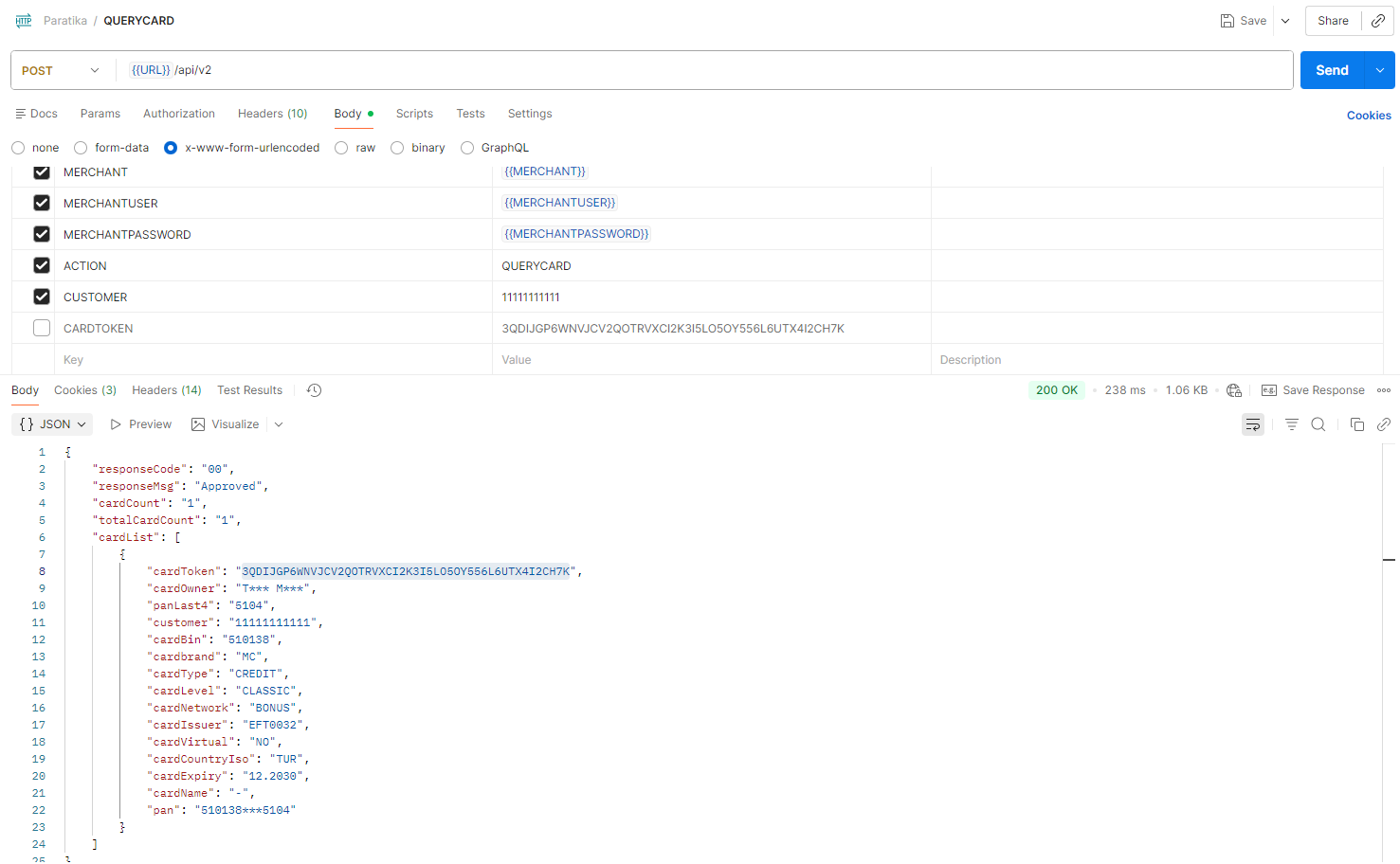Screen dimensions: 1400x864
Task: Toggle word wrap in response viewer
Action: click(1253, 424)
